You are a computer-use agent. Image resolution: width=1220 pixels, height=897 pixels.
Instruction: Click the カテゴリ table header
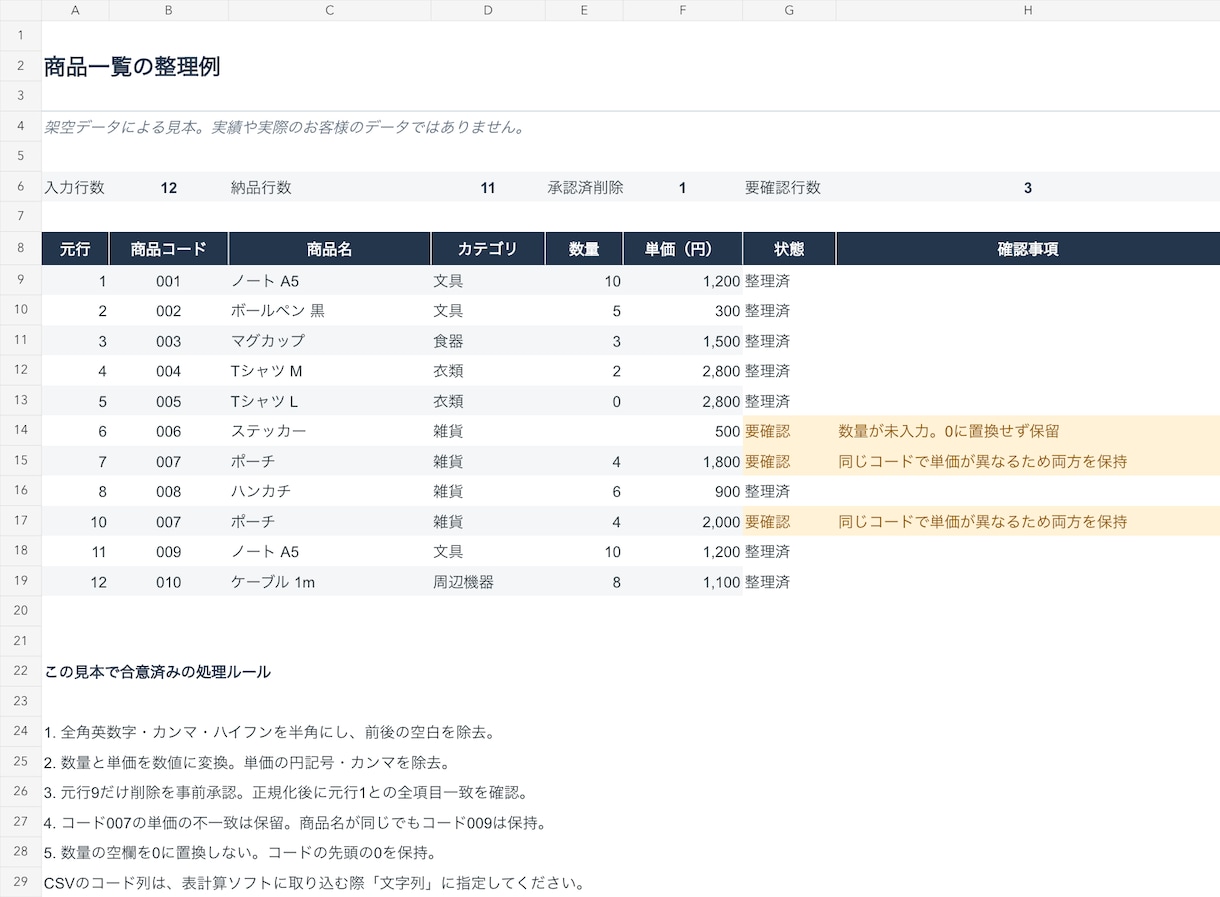[488, 249]
